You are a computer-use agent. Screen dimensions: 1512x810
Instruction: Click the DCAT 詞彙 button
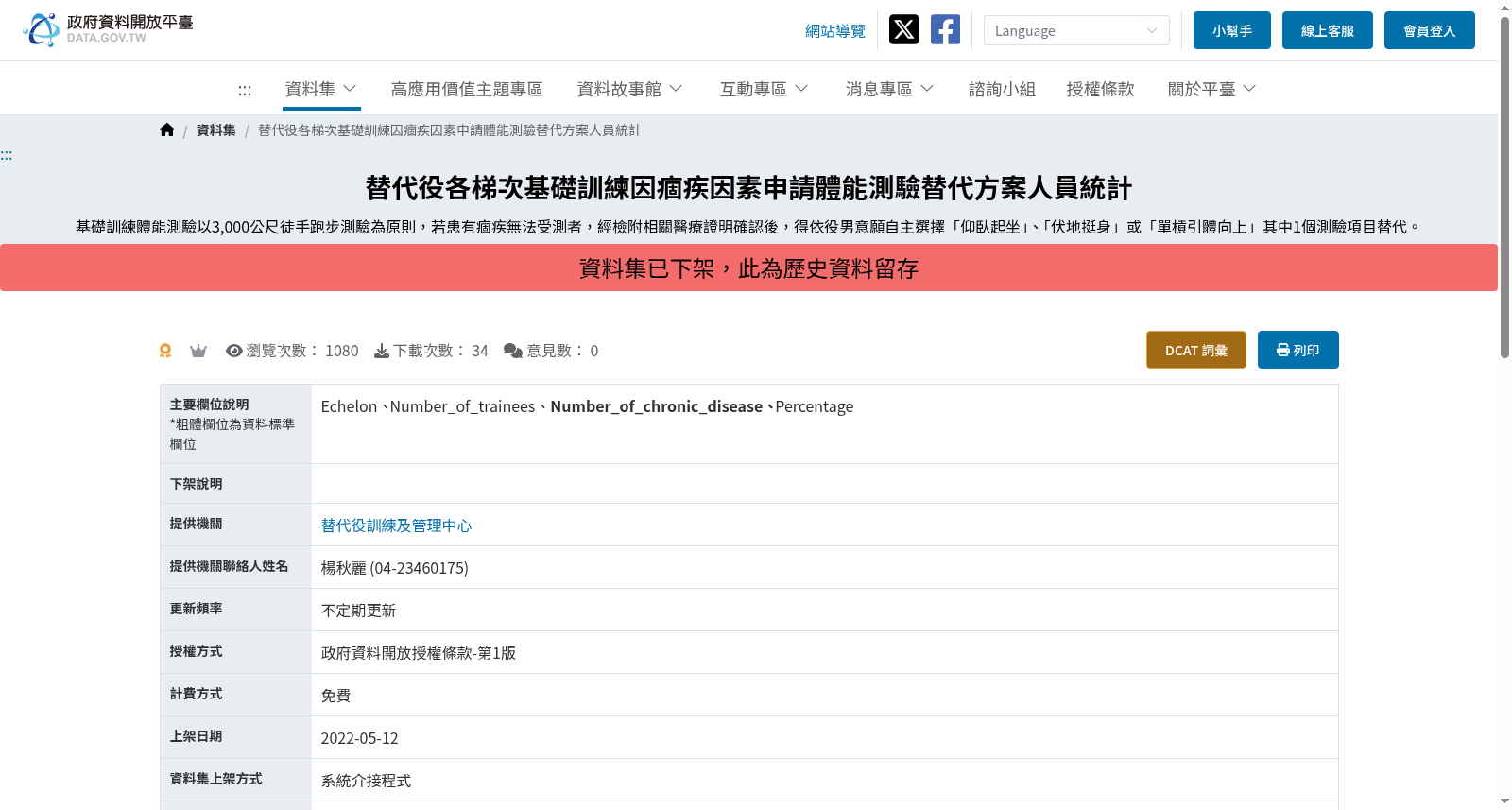(1195, 350)
